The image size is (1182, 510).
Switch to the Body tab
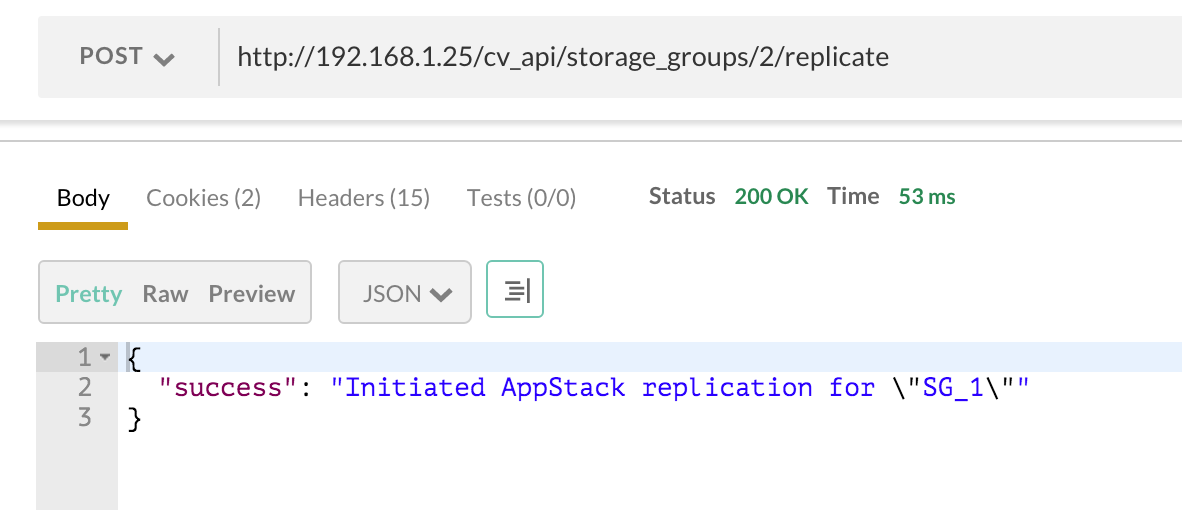pos(83,198)
